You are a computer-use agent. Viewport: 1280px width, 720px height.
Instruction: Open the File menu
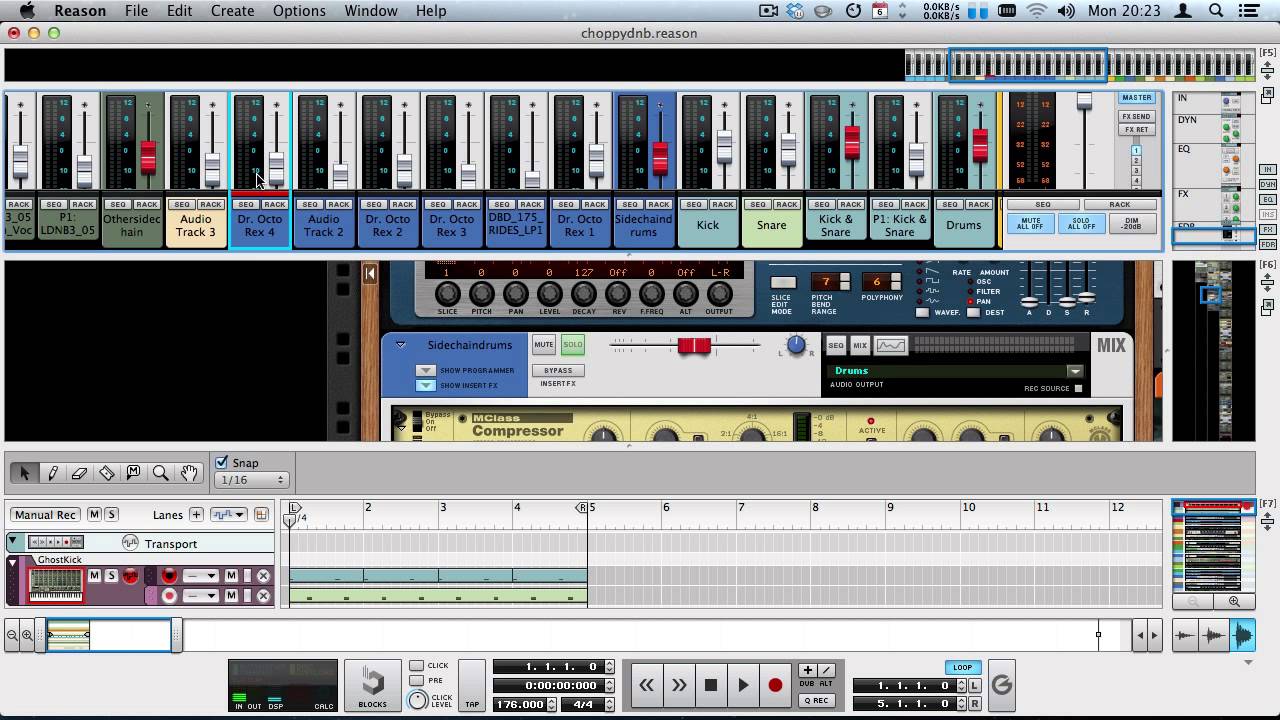point(136,11)
